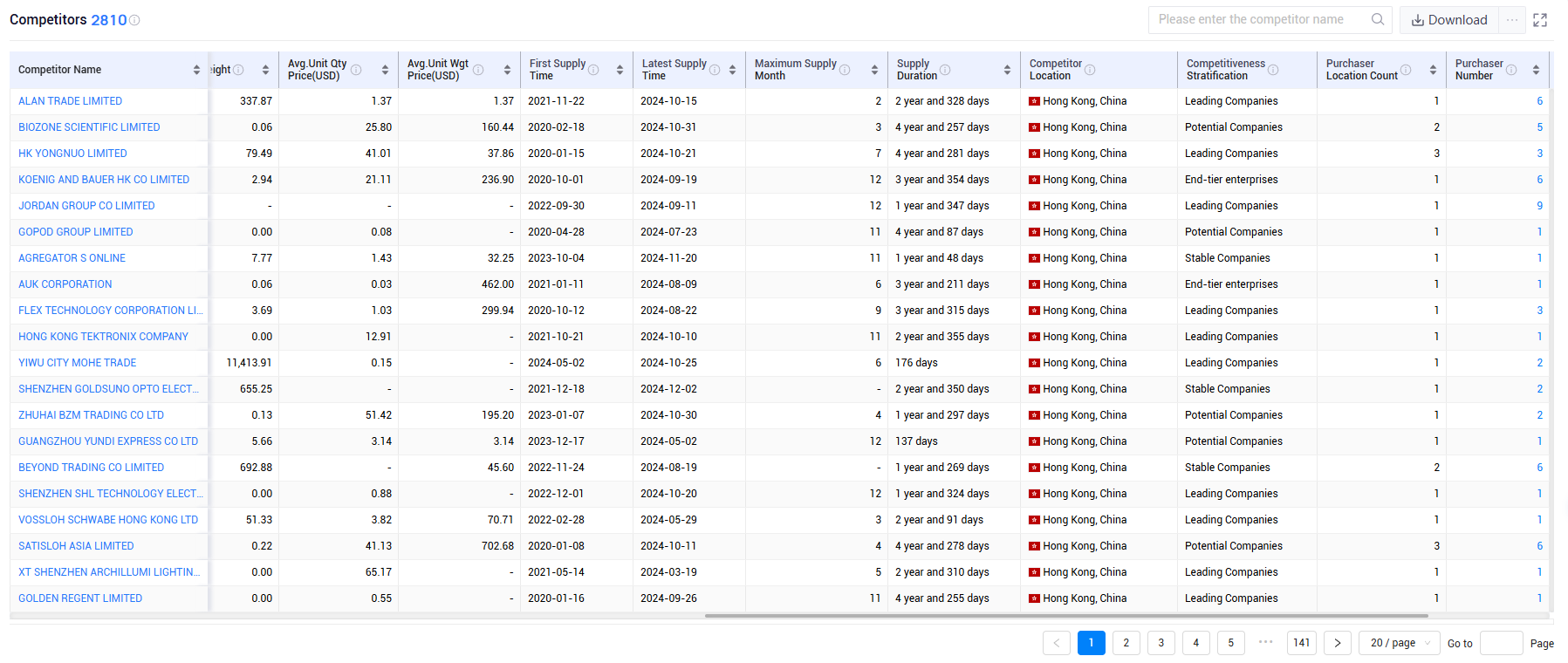Show info for First Supply Time
Screen dimensions: 1568x663
[x=593, y=70]
